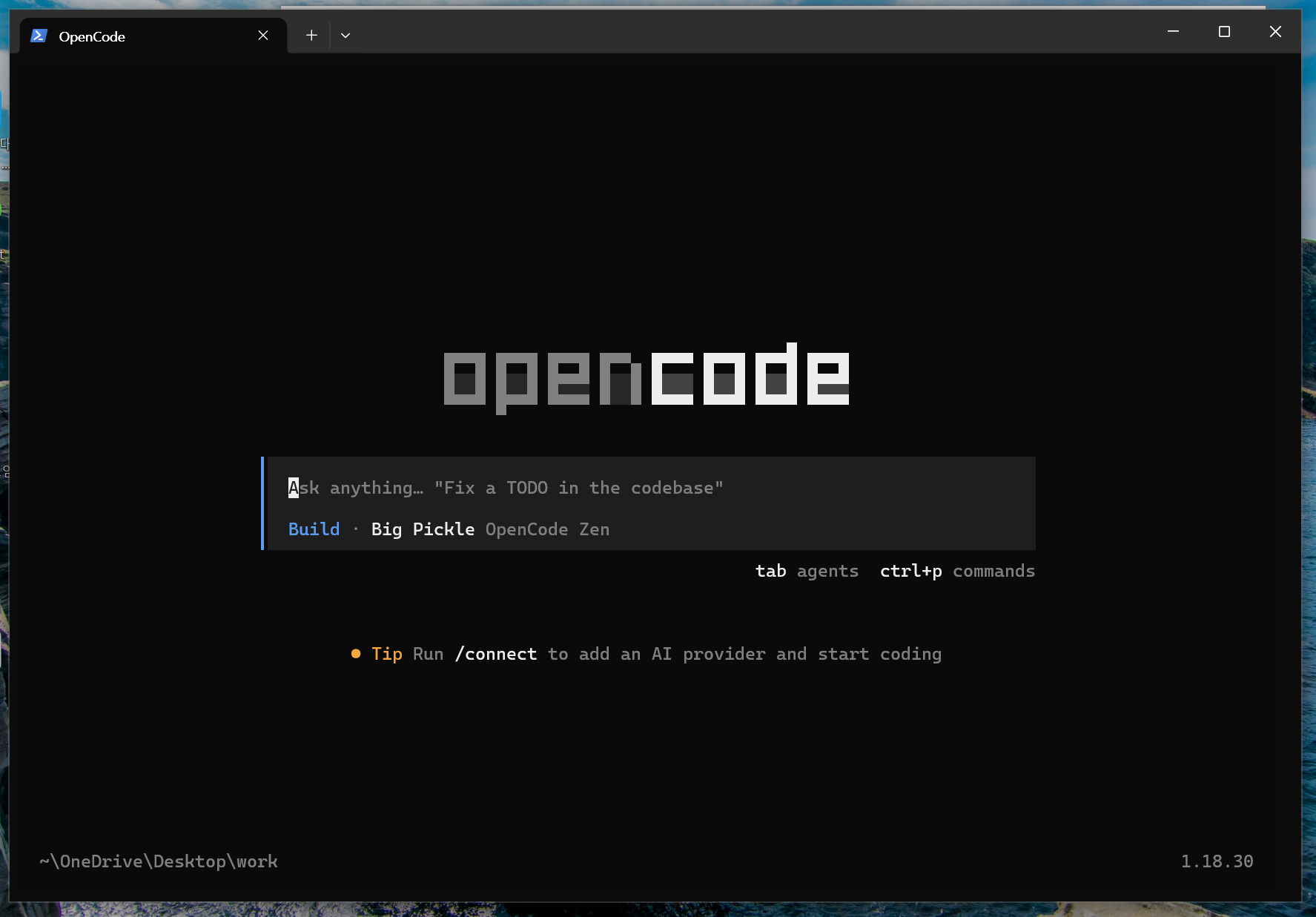
Task: Maximize the terminal window
Action: [x=1224, y=31]
